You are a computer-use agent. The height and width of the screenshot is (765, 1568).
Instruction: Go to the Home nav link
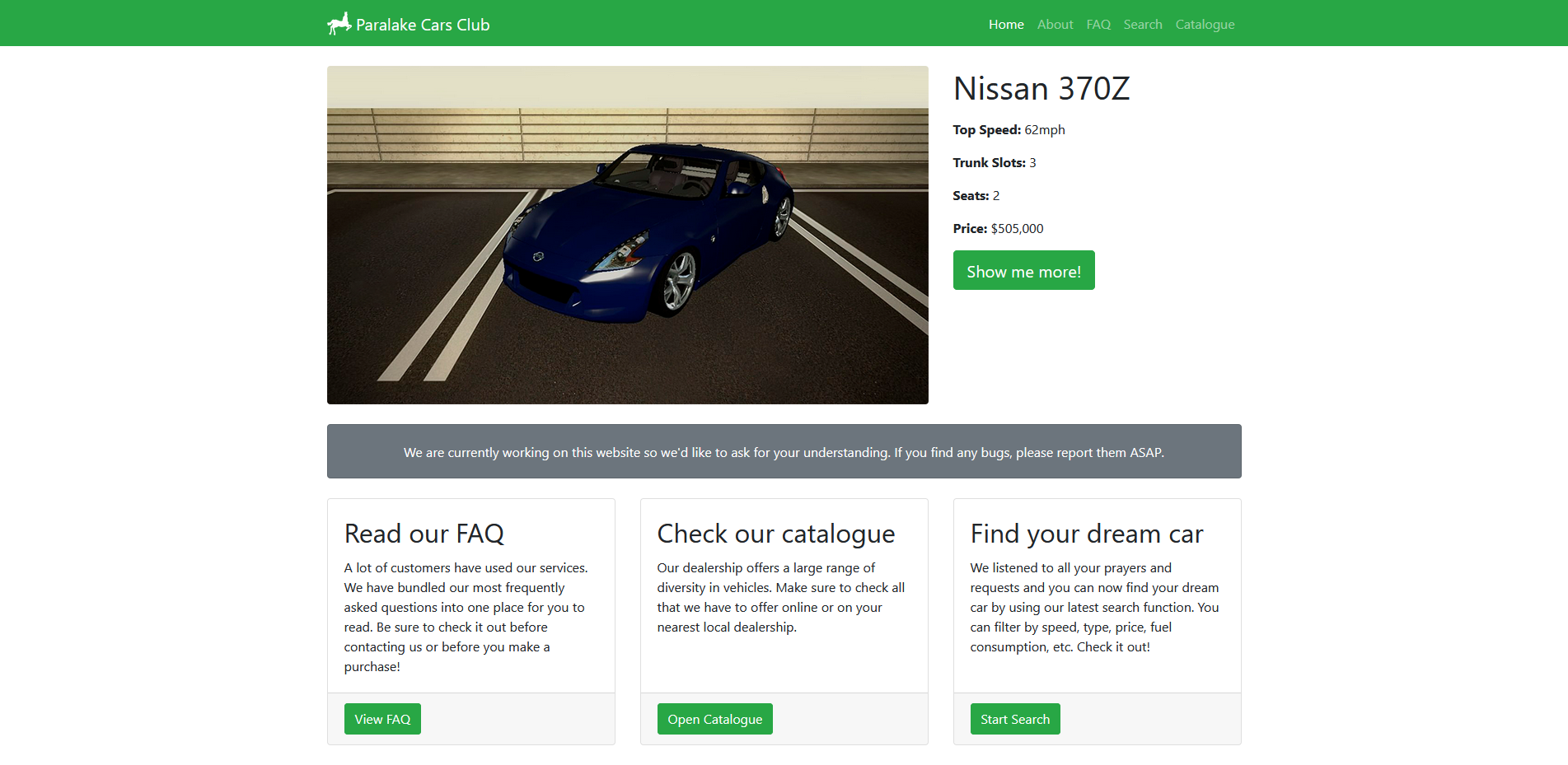coord(1005,25)
